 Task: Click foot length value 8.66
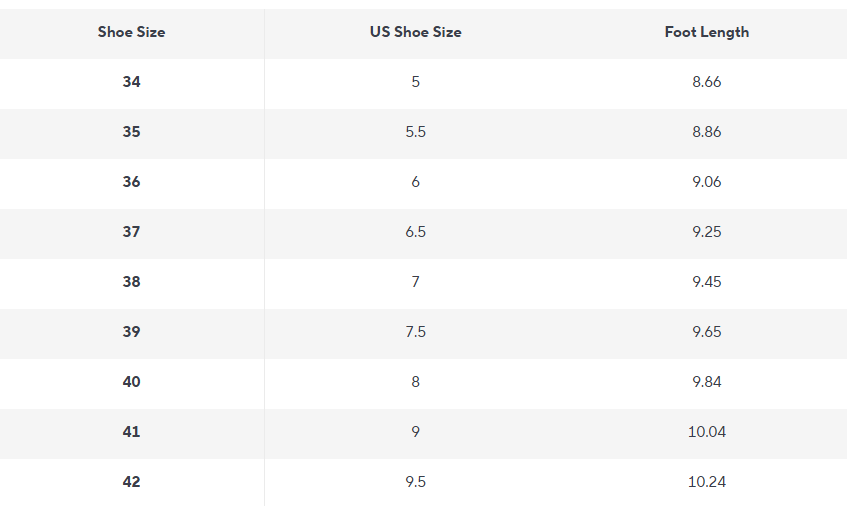click(x=706, y=82)
